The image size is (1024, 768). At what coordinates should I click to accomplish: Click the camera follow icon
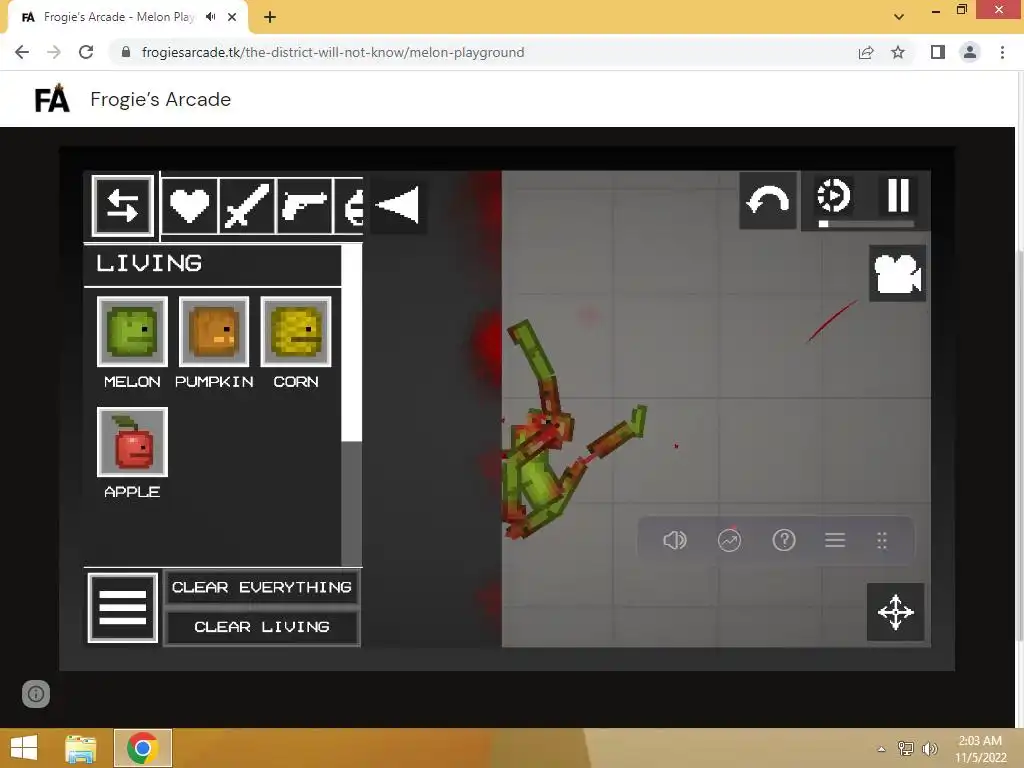pos(897,273)
